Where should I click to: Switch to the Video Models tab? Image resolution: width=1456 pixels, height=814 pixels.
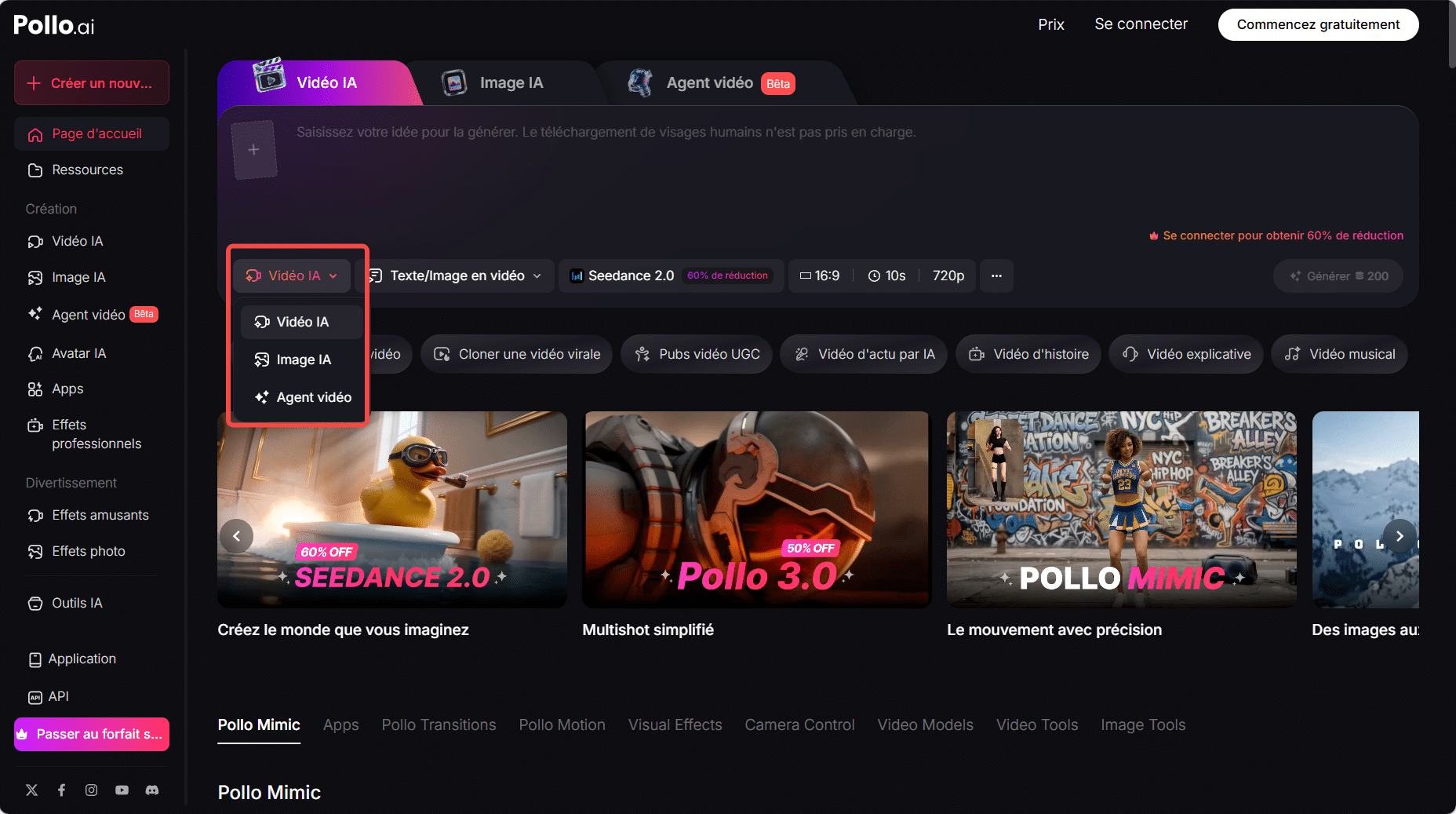[926, 725]
